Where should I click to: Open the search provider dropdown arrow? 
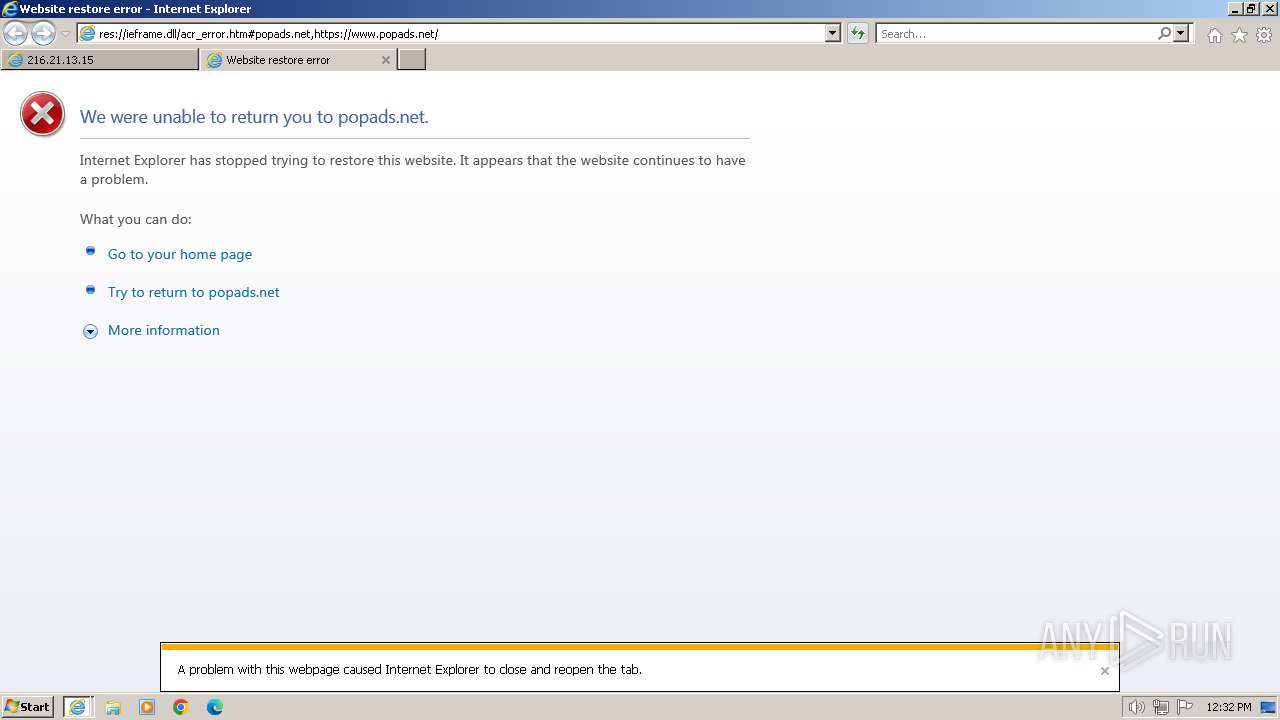1181,33
